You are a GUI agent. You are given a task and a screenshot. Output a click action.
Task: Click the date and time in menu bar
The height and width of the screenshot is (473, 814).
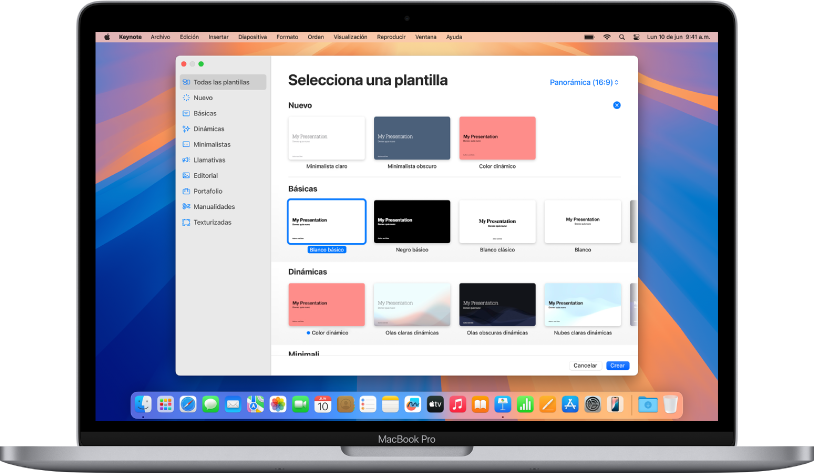click(678, 37)
